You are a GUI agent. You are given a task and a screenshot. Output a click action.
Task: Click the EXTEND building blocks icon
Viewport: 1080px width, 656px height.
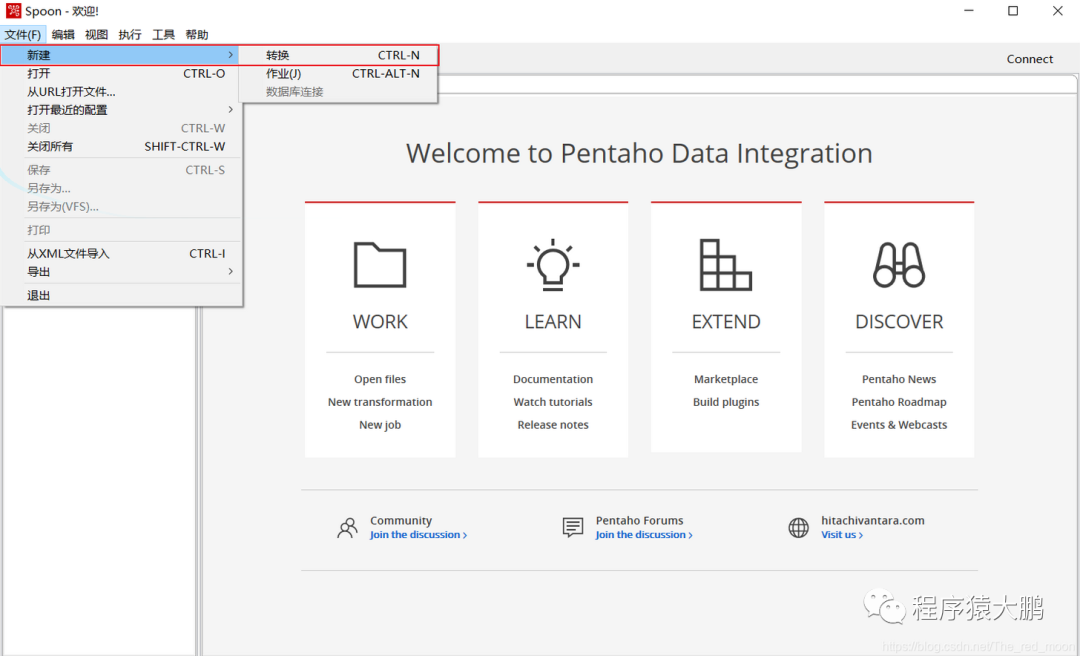(726, 265)
